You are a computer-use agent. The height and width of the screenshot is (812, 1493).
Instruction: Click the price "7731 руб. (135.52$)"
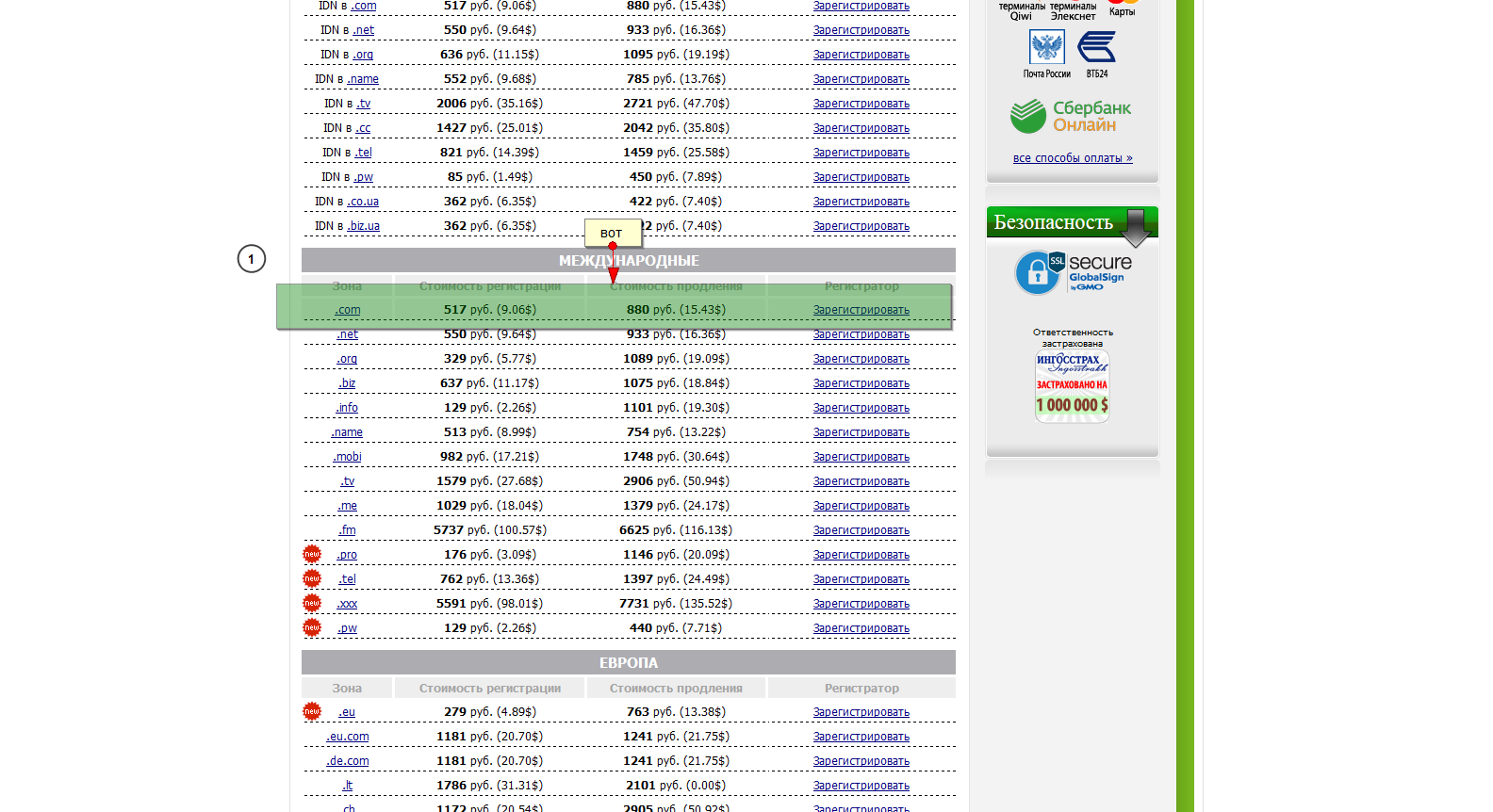[x=676, y=604]
